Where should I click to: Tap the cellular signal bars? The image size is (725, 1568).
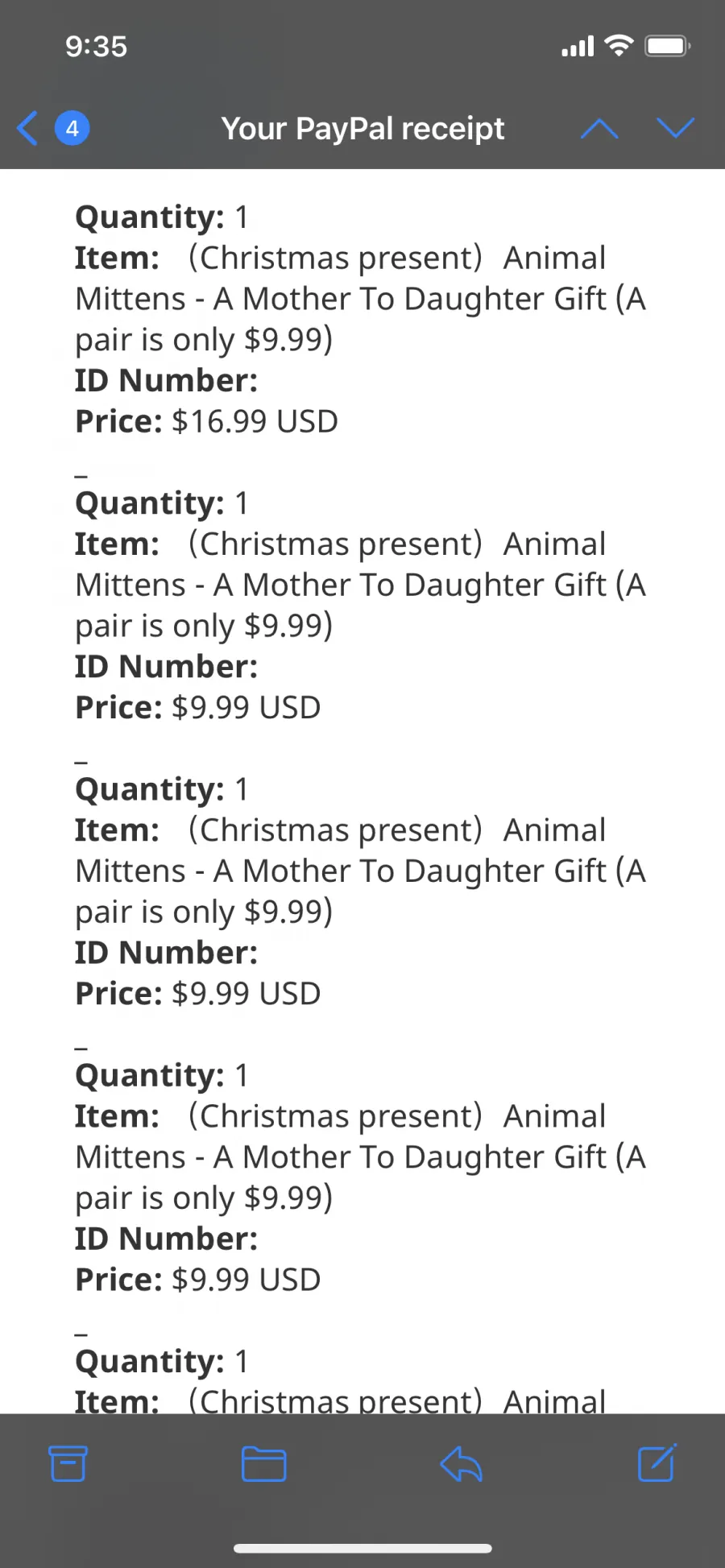pyautogui.click(x=578, y=47)
